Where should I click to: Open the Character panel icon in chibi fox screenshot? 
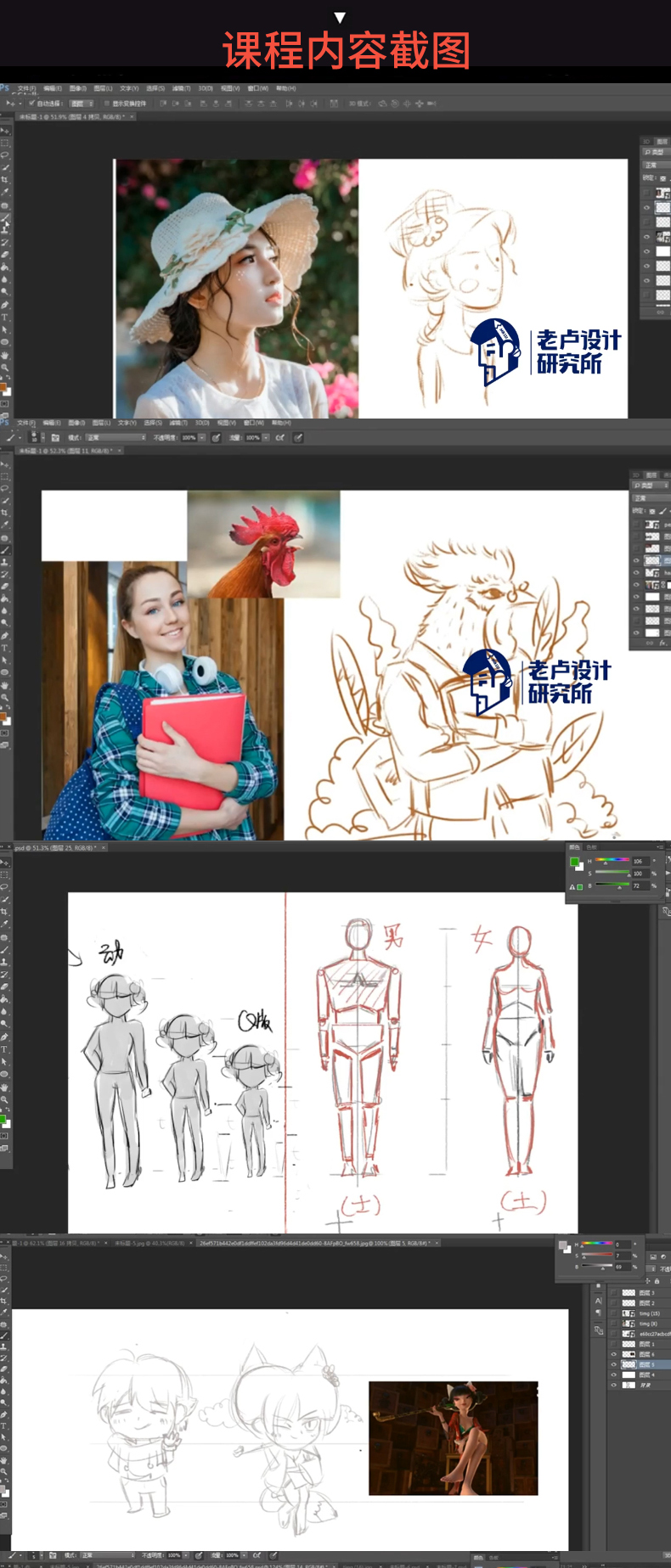[599, 1301]
